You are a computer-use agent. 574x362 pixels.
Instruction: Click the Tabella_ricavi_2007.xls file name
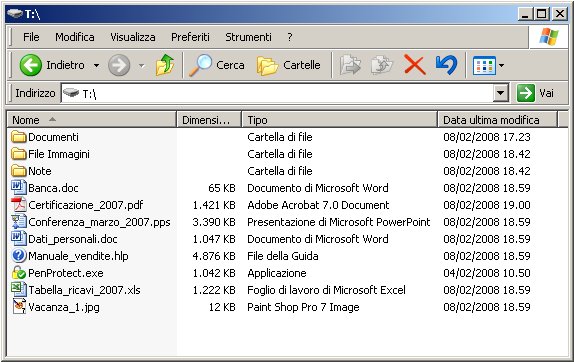84,290
